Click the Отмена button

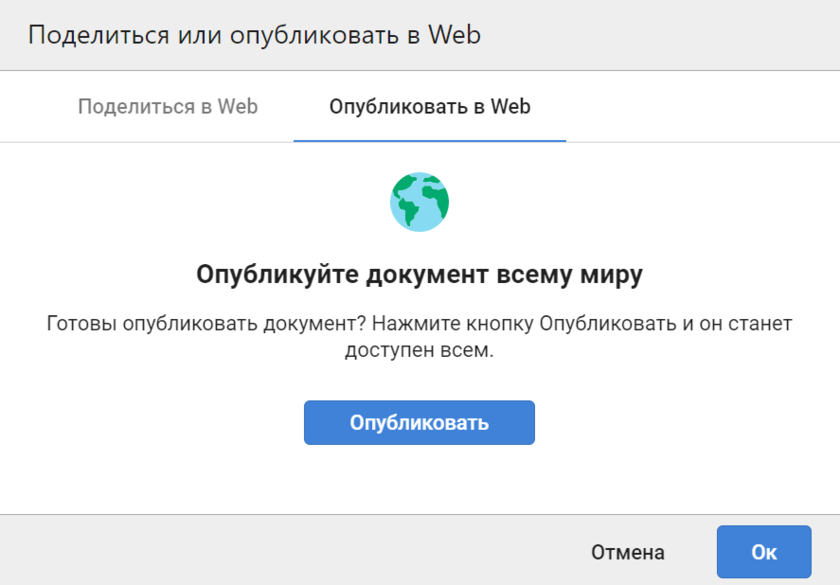[627, 552]
